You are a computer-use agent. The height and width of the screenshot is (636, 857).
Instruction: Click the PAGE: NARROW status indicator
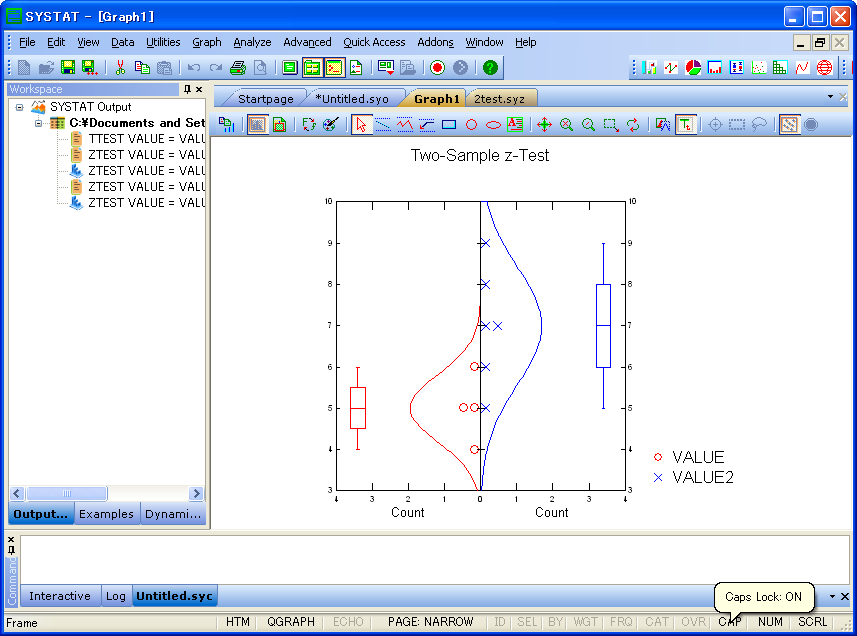pyautogui.click(x=430, y=622)
